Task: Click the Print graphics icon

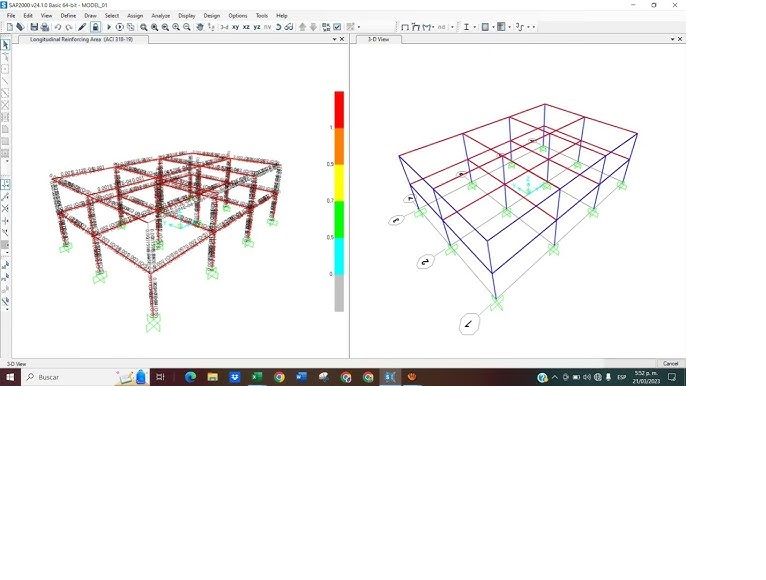Action: point(45,27)
